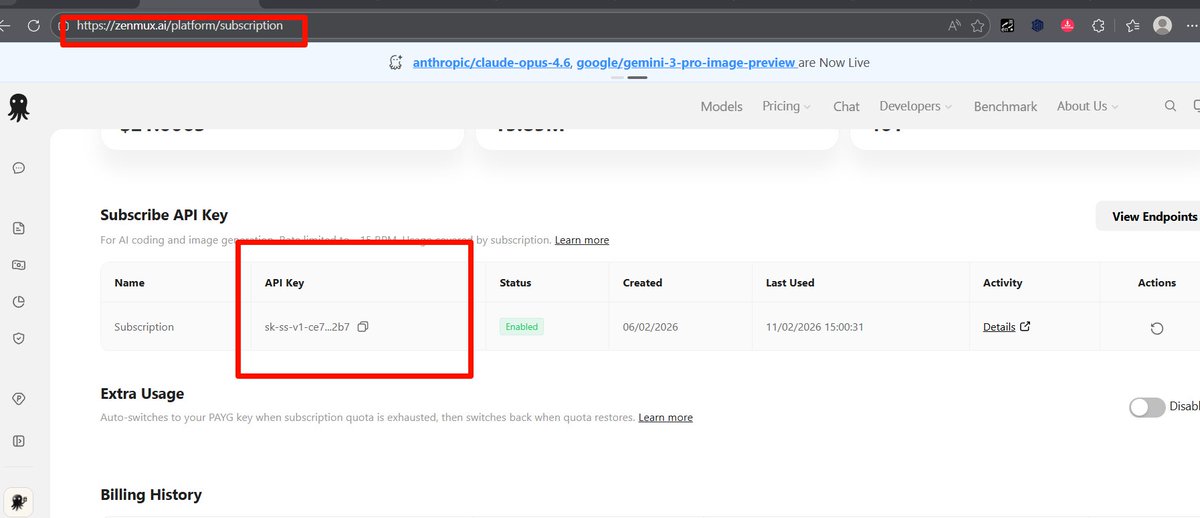Open the browser Favorites list icon

[1132, 26]
